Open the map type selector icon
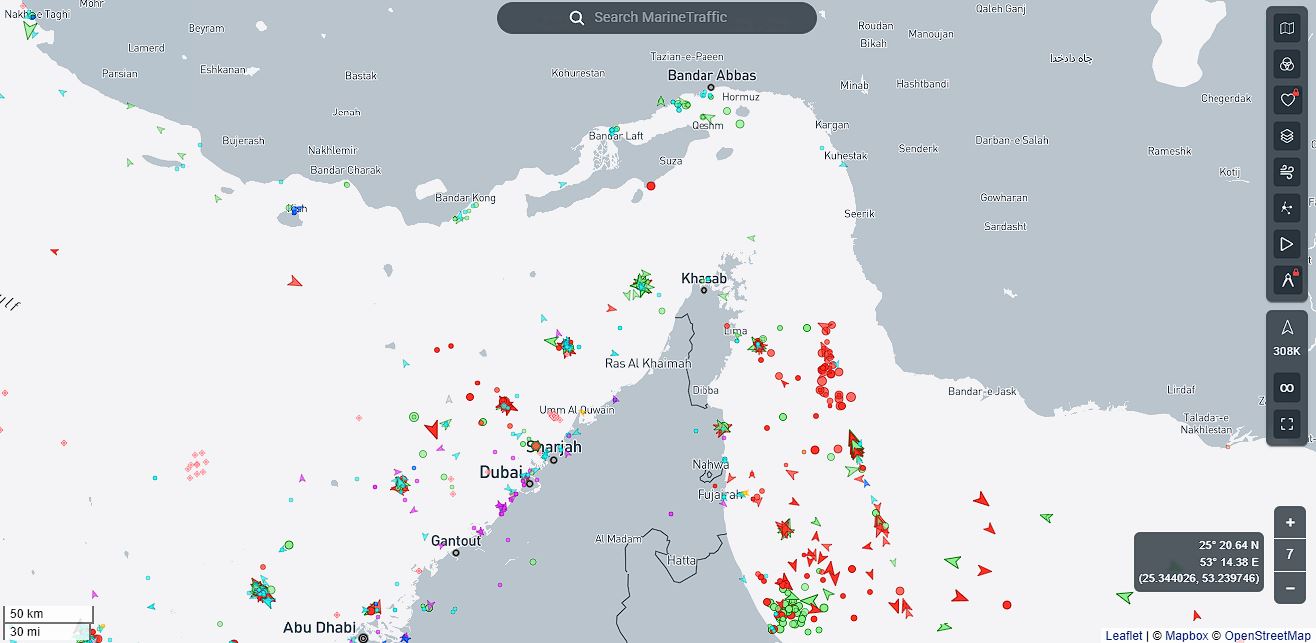 click(1287, 28)
